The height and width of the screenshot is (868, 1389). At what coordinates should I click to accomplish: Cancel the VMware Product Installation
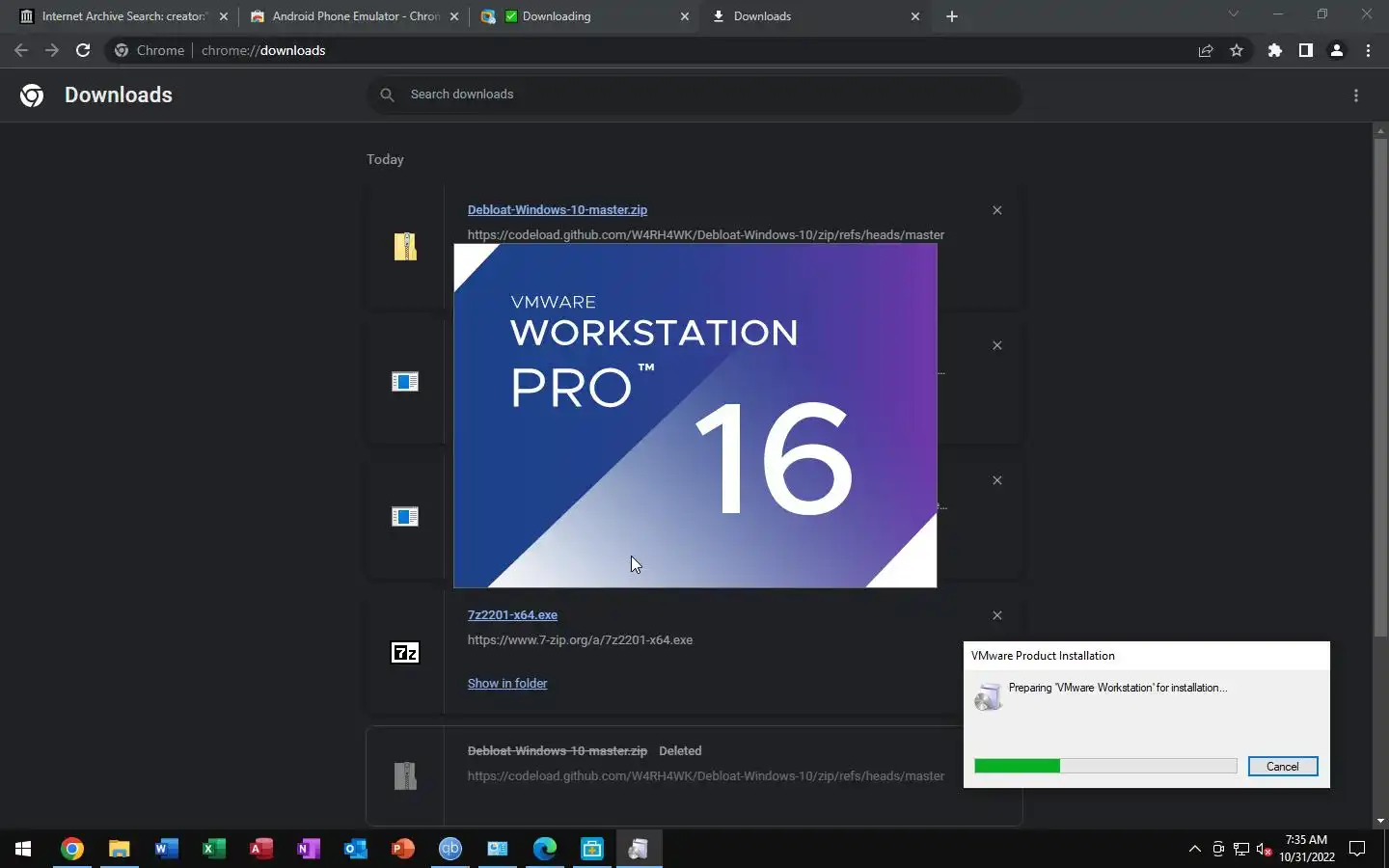coord(1283,767)
